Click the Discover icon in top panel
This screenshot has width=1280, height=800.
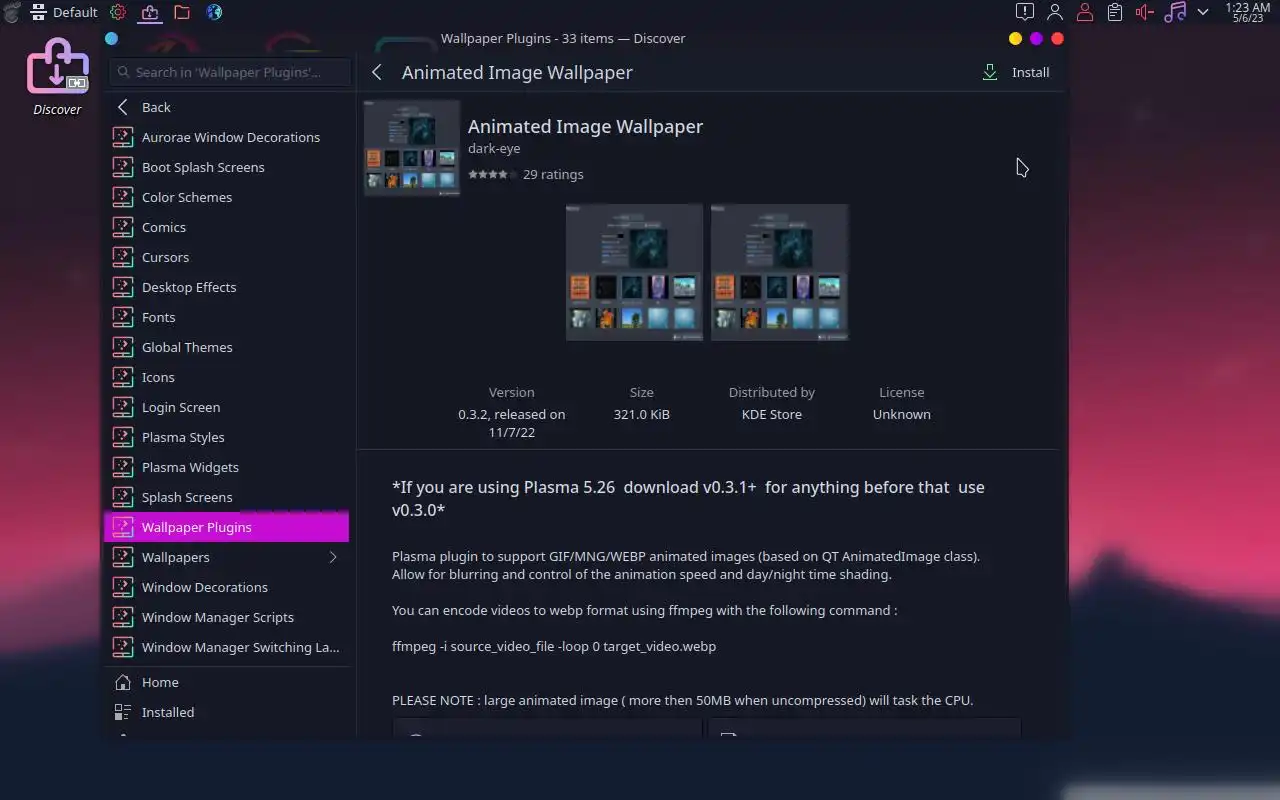(150, 12)
